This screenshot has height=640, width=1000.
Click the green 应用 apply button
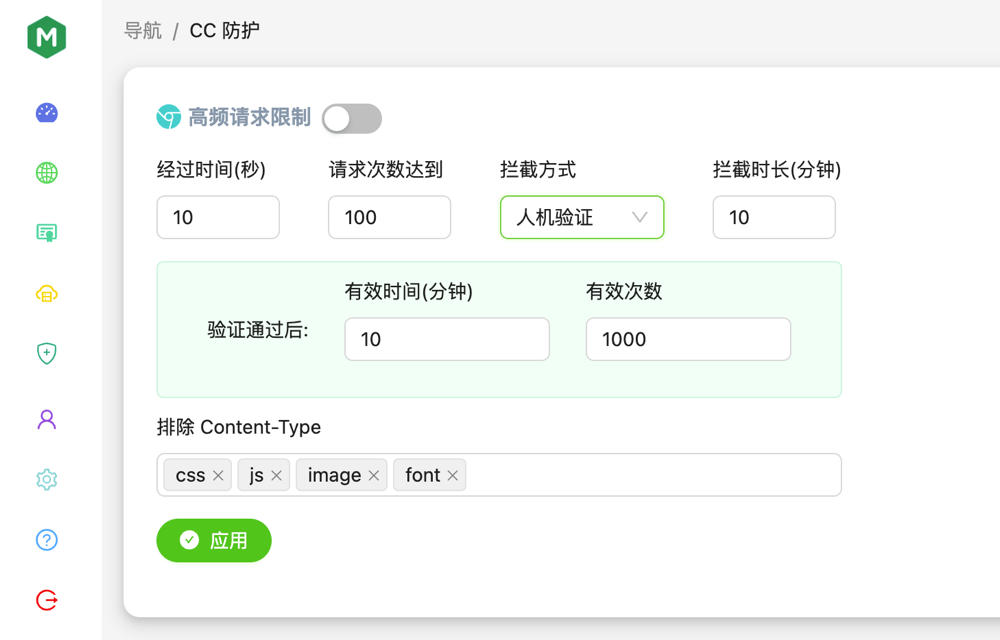(214, 541)
